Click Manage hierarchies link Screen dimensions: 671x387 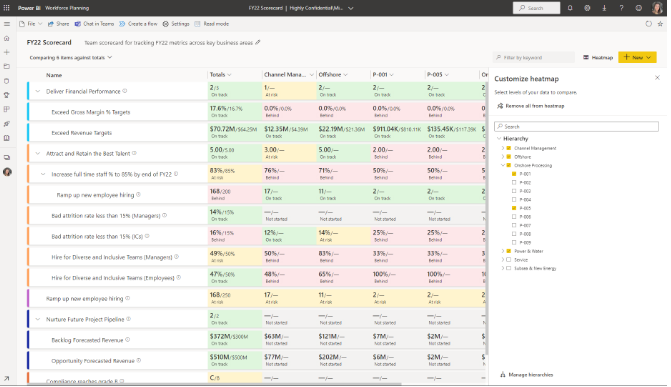point(526,375)
